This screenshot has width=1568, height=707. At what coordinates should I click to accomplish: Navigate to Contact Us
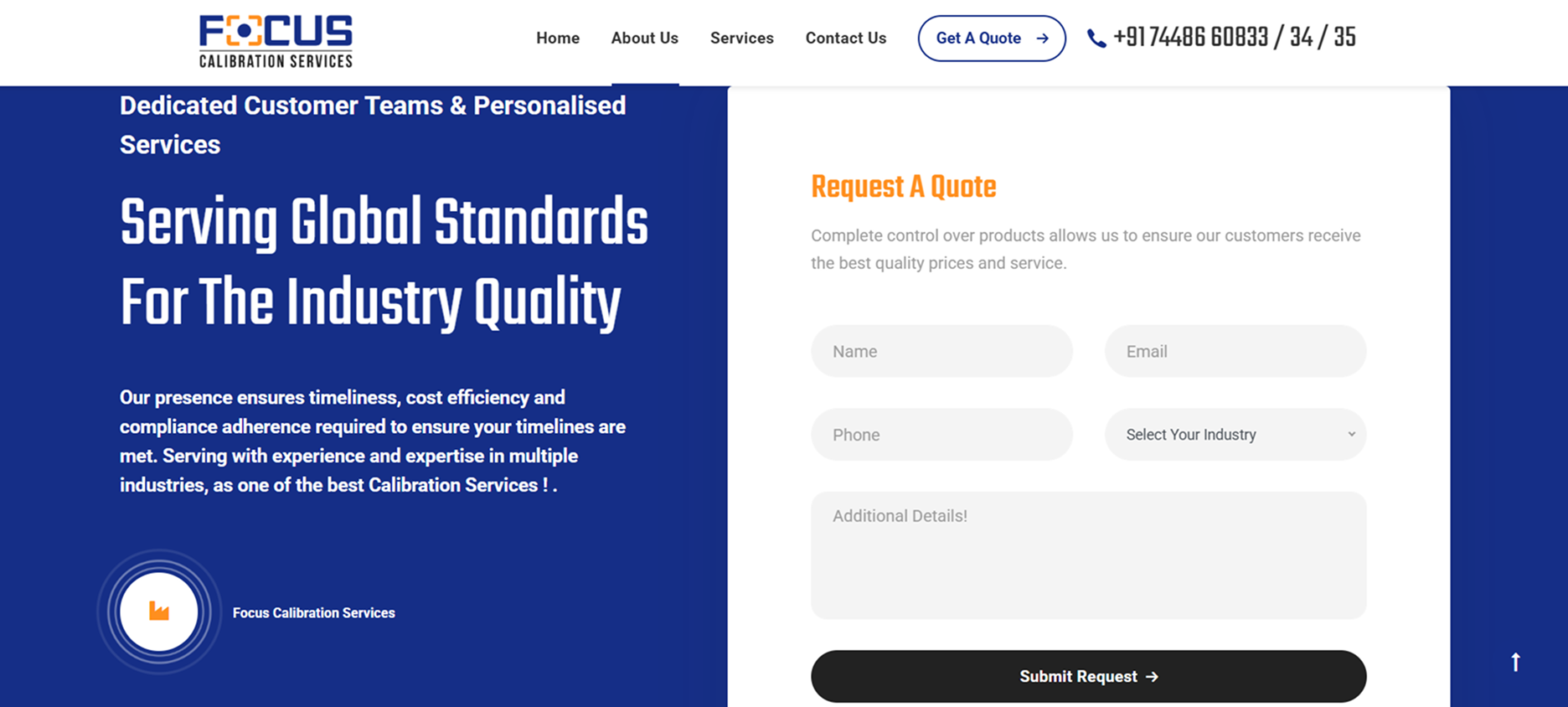coord(845,39)
